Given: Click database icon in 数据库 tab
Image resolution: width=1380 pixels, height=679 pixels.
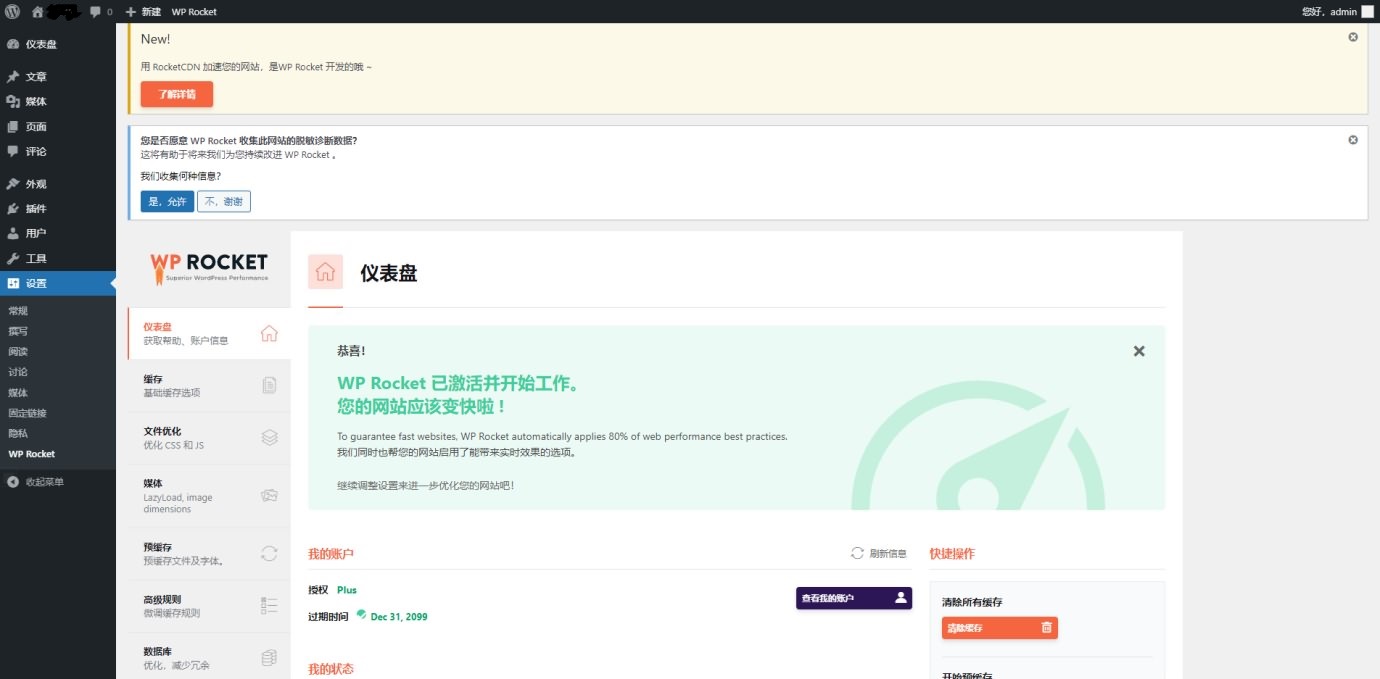Looking at the screenshot, I should coord(269,657).
